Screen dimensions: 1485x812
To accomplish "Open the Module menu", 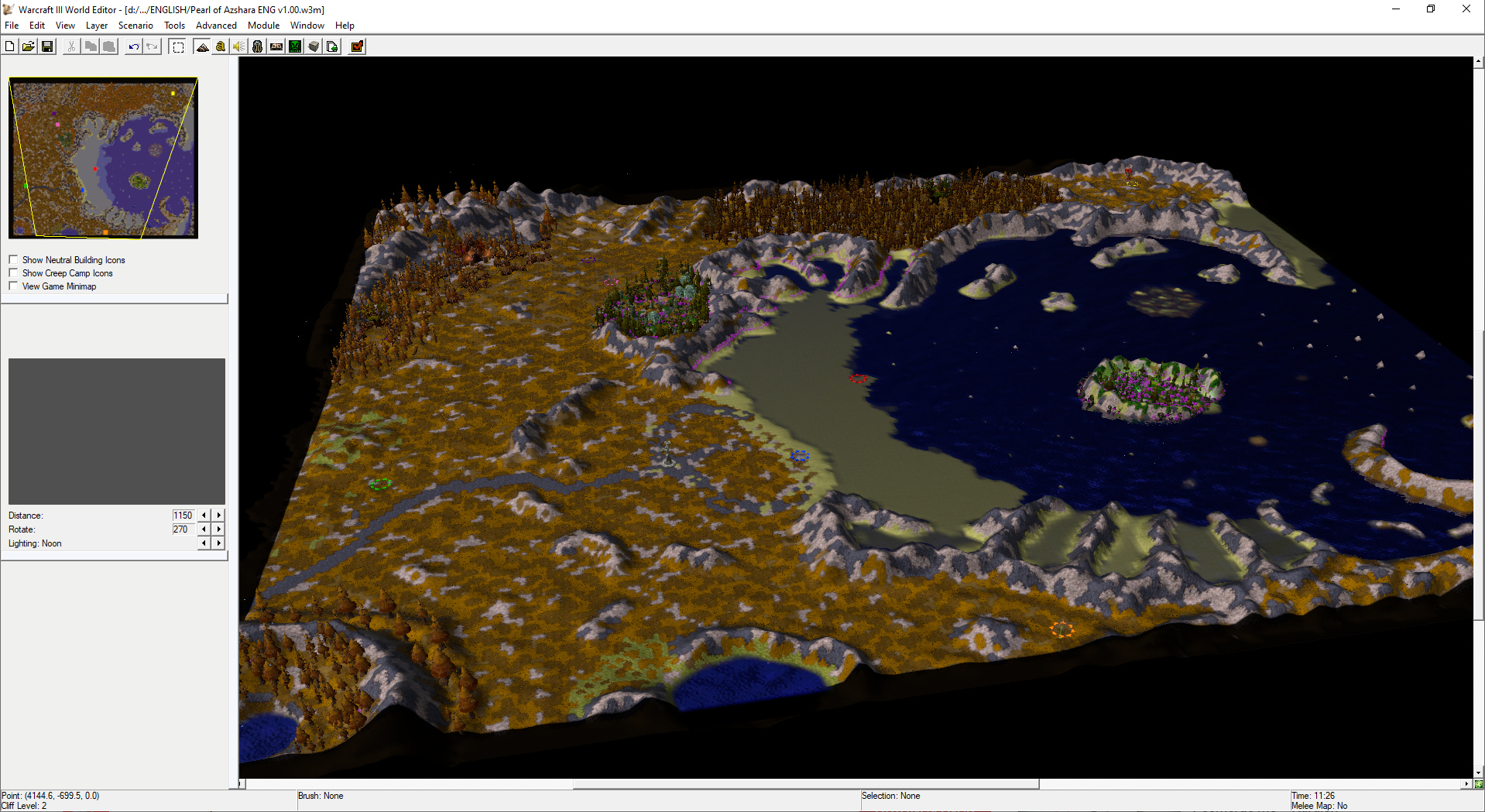I will (263, 26).
